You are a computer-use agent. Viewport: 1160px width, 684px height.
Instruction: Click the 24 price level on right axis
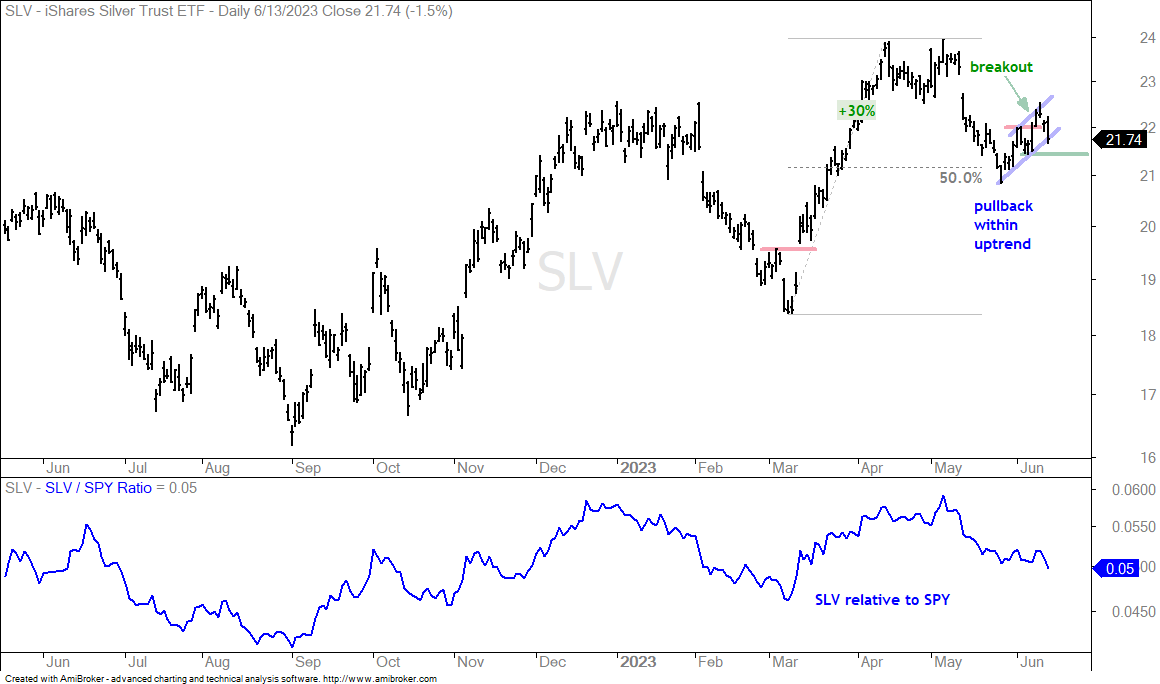click(x=1147, y=38)
